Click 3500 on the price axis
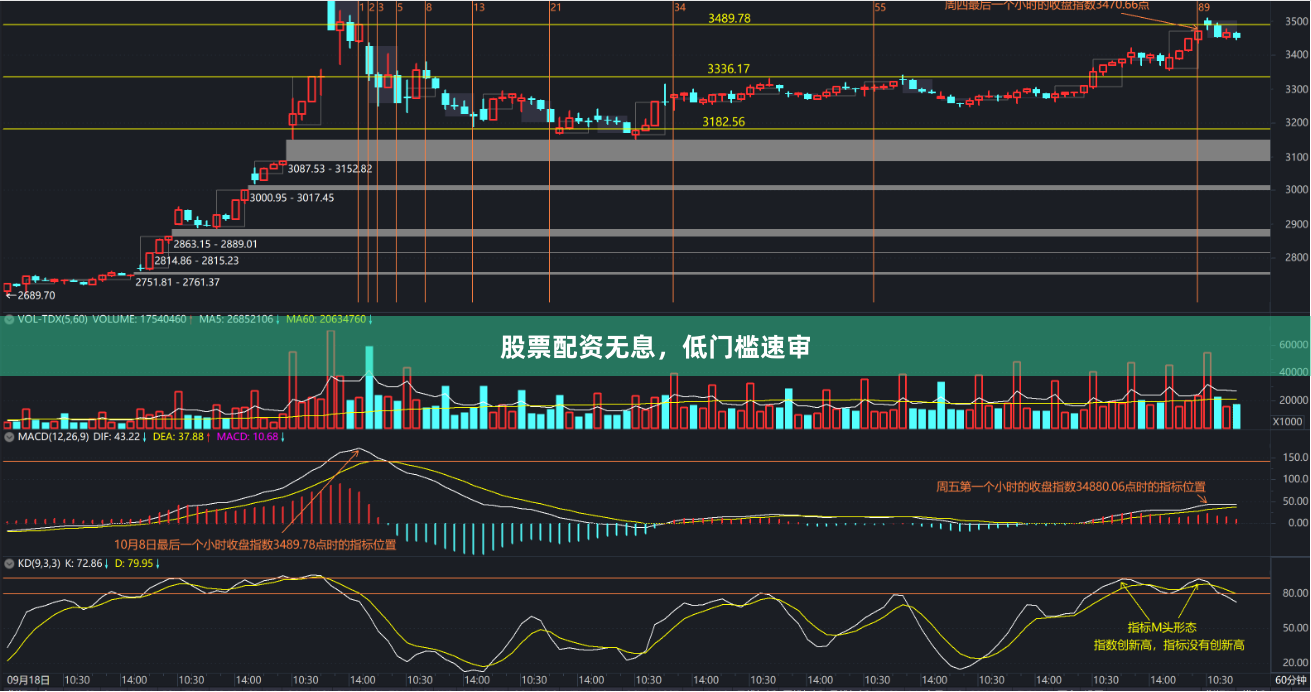 coord(1297,23)
